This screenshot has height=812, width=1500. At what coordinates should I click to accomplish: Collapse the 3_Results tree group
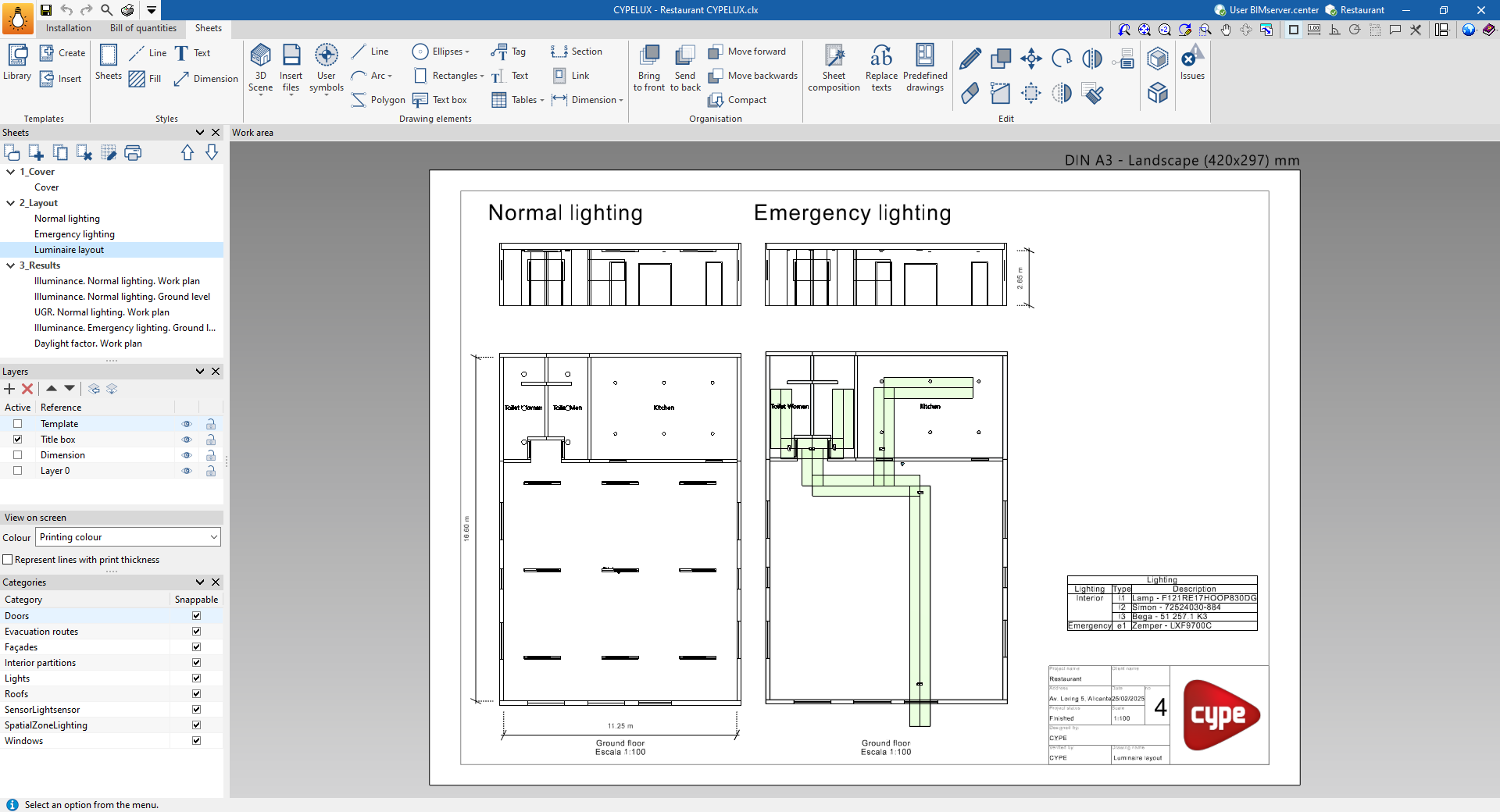point(10,265)
